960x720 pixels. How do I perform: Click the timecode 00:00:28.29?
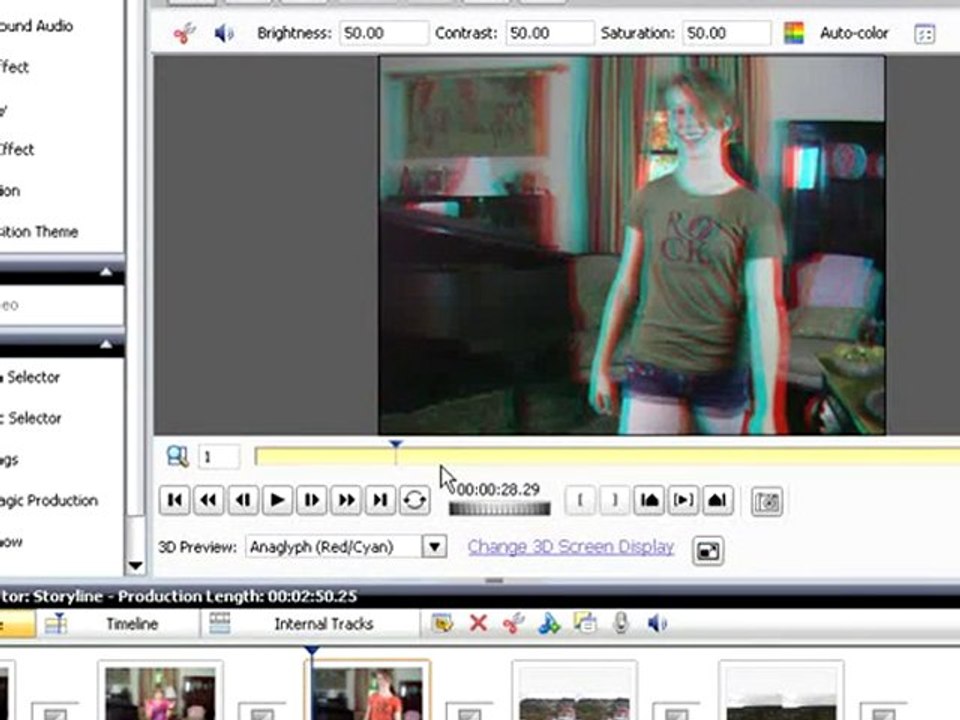click(x=498, y=489)
